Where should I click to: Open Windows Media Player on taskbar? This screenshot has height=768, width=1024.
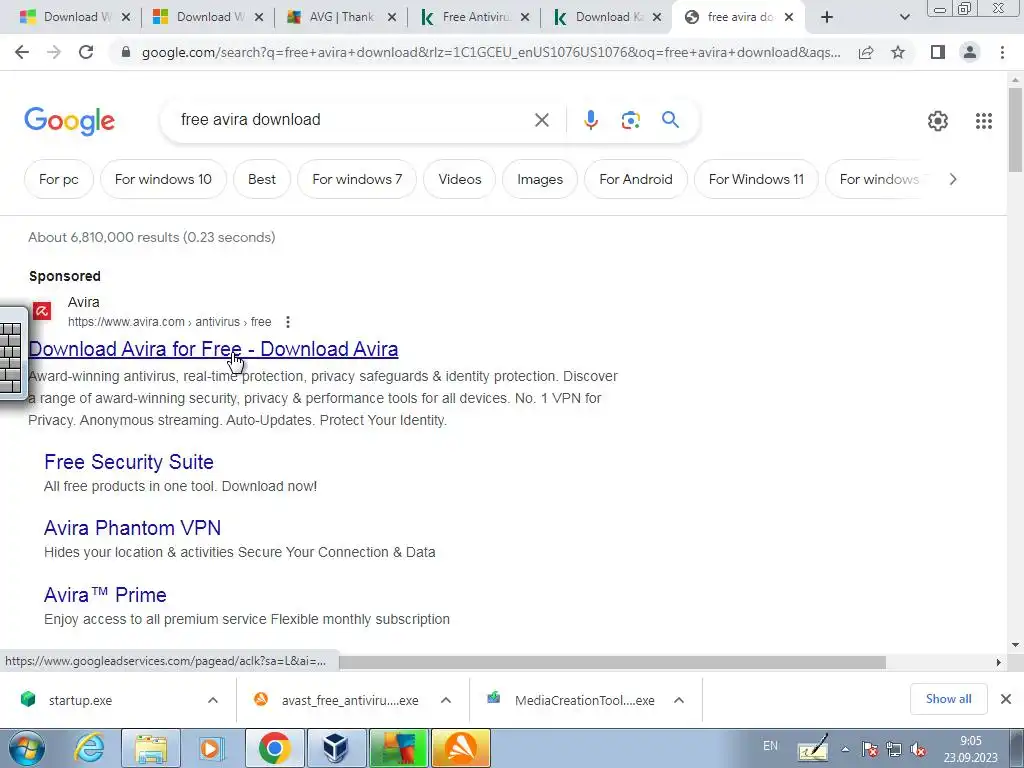(212, 748)
